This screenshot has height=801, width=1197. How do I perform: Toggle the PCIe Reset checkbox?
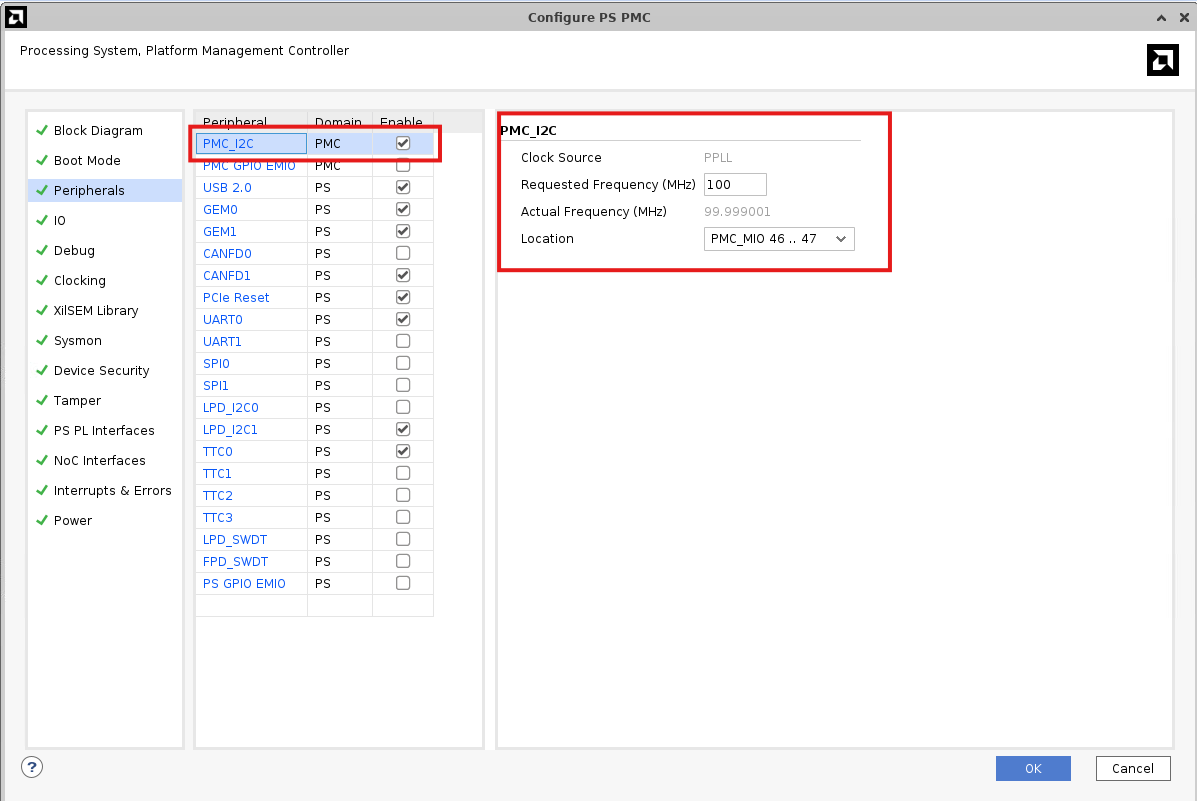[403, 297]
